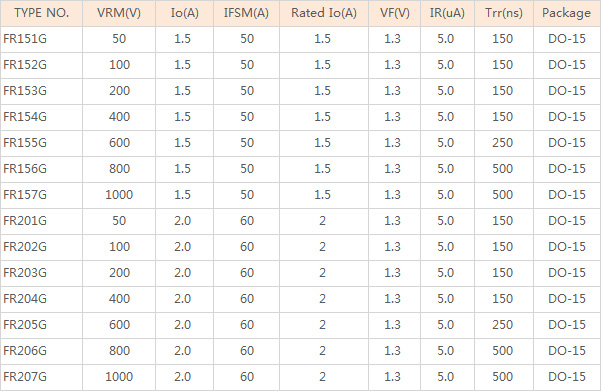Screen dimensions: 601x391
Task: Click the 1000 VRM value for FR157G
Action: pyautogui.click(x=119, y=195)
